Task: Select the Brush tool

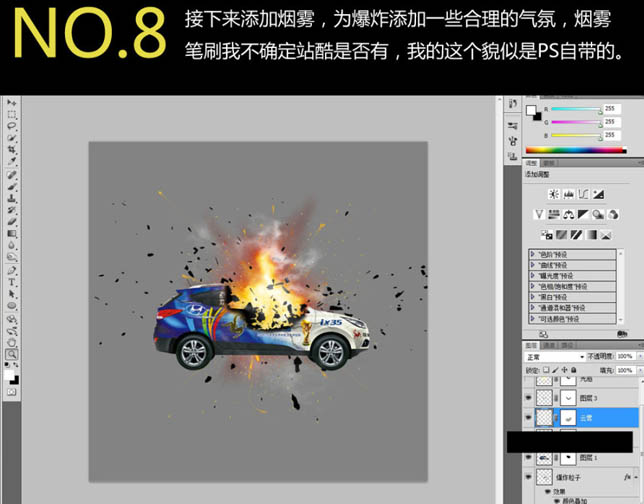Action: 12,187
